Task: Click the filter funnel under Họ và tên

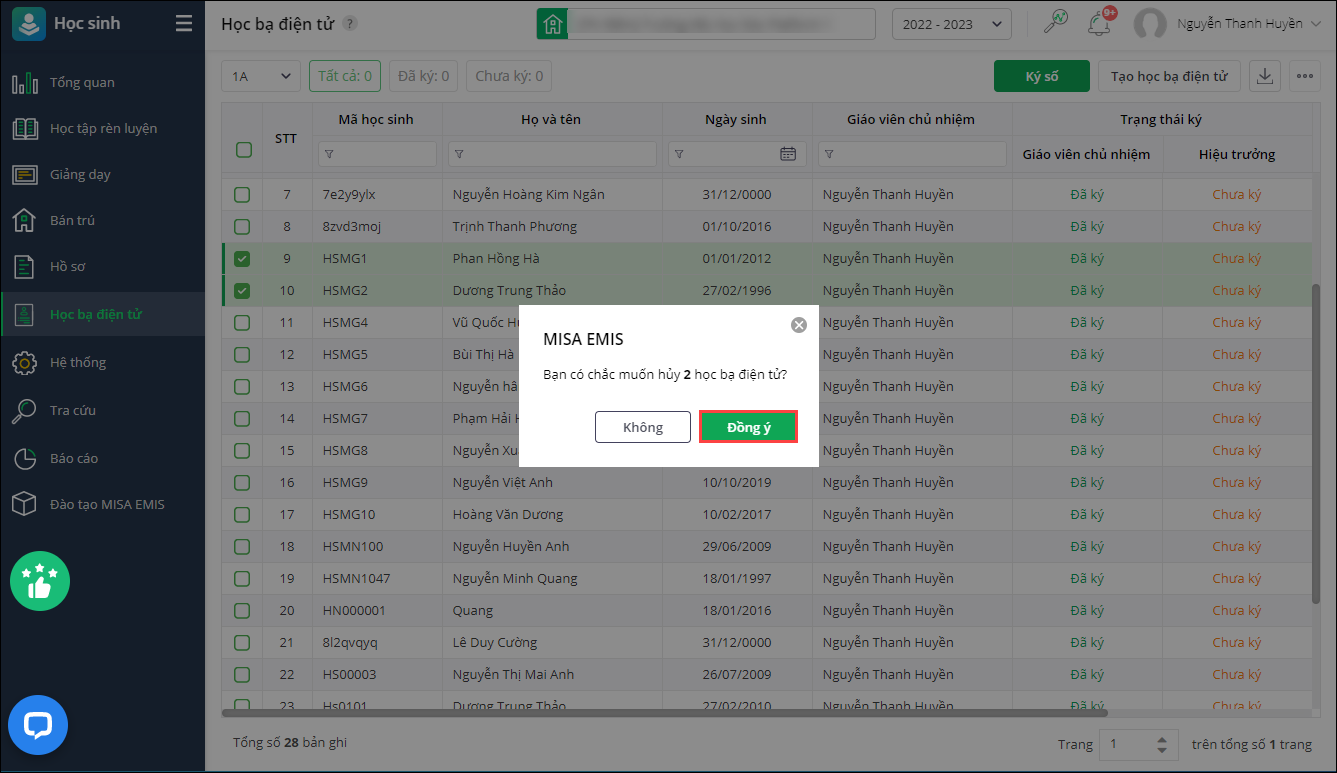Action: tap(459, 154)
